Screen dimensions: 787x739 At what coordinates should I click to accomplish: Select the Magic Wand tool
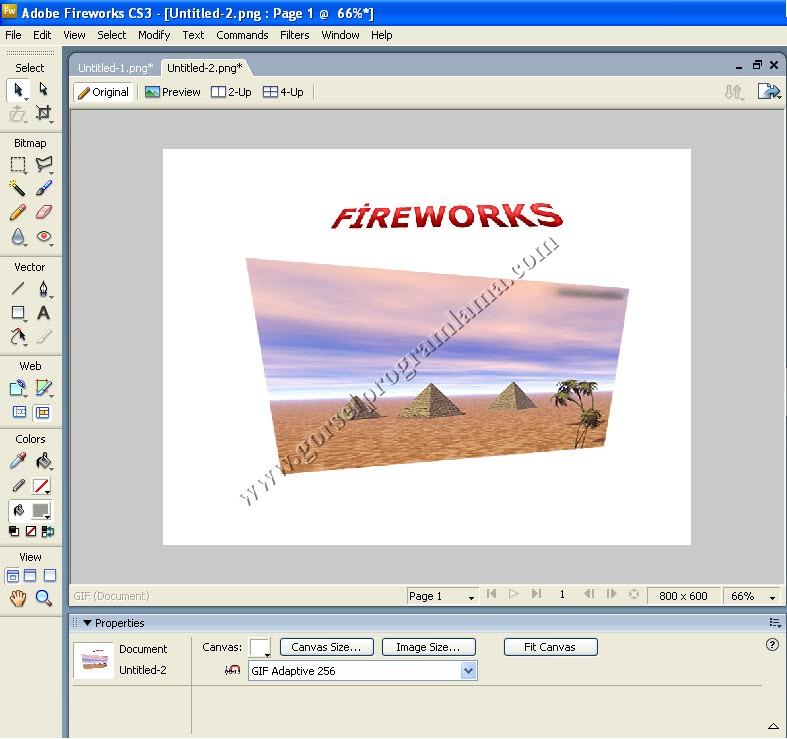click(x=17, y=188)
